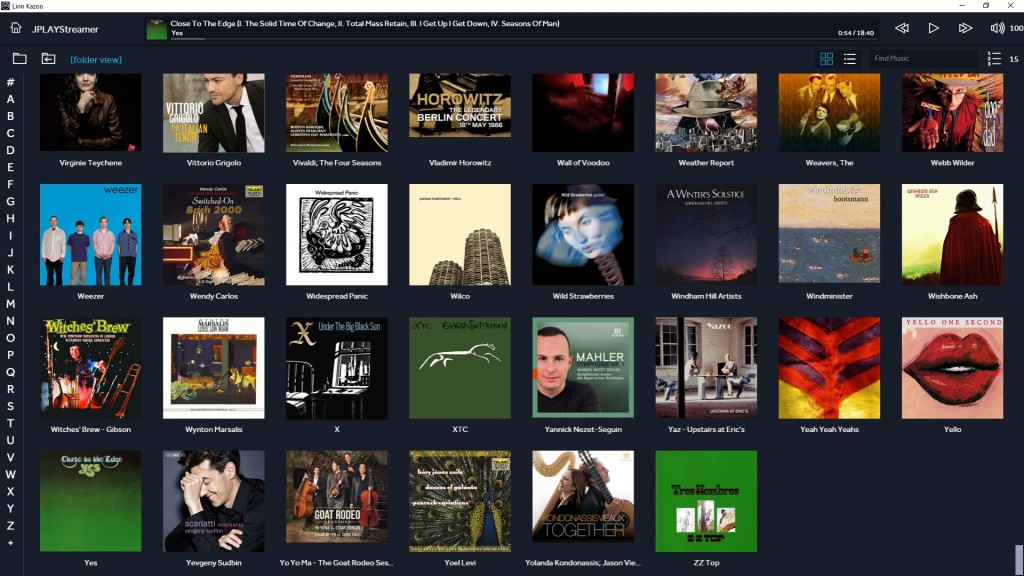Screen dimensions: 1024x576
Task: Open Yaz - Upstairs at Eric's cover
Action: (706, 368)
